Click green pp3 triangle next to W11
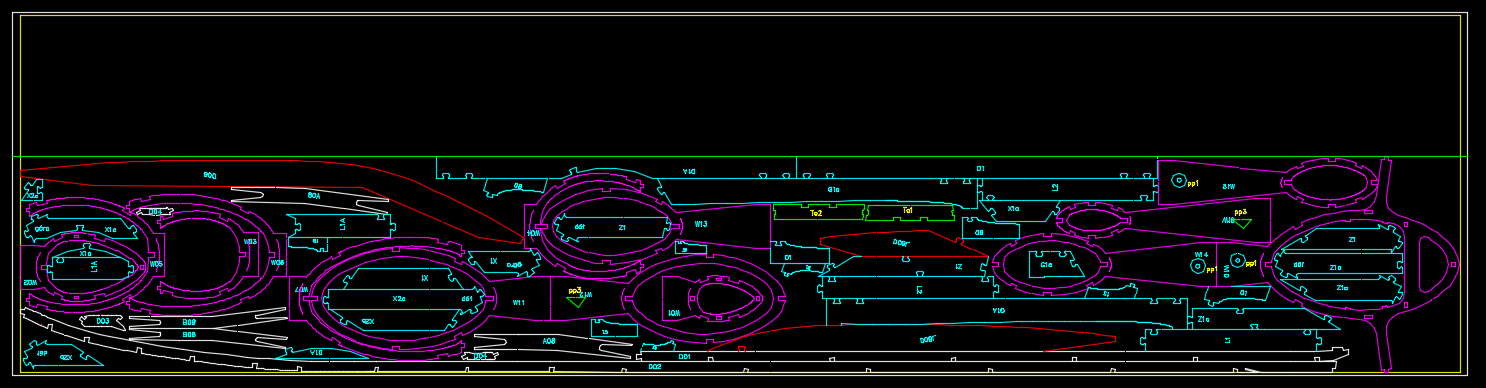The image size is (1486, 388). pyautogui.click(x=575, y=301)
